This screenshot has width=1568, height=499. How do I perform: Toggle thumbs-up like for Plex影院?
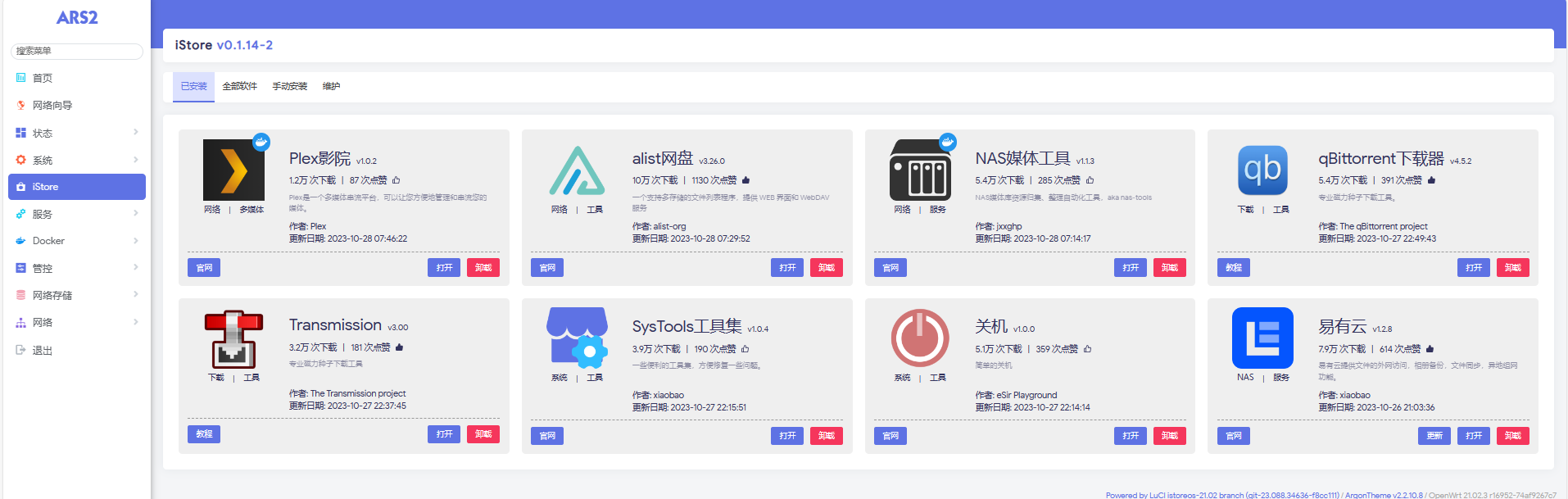point(397,180)
